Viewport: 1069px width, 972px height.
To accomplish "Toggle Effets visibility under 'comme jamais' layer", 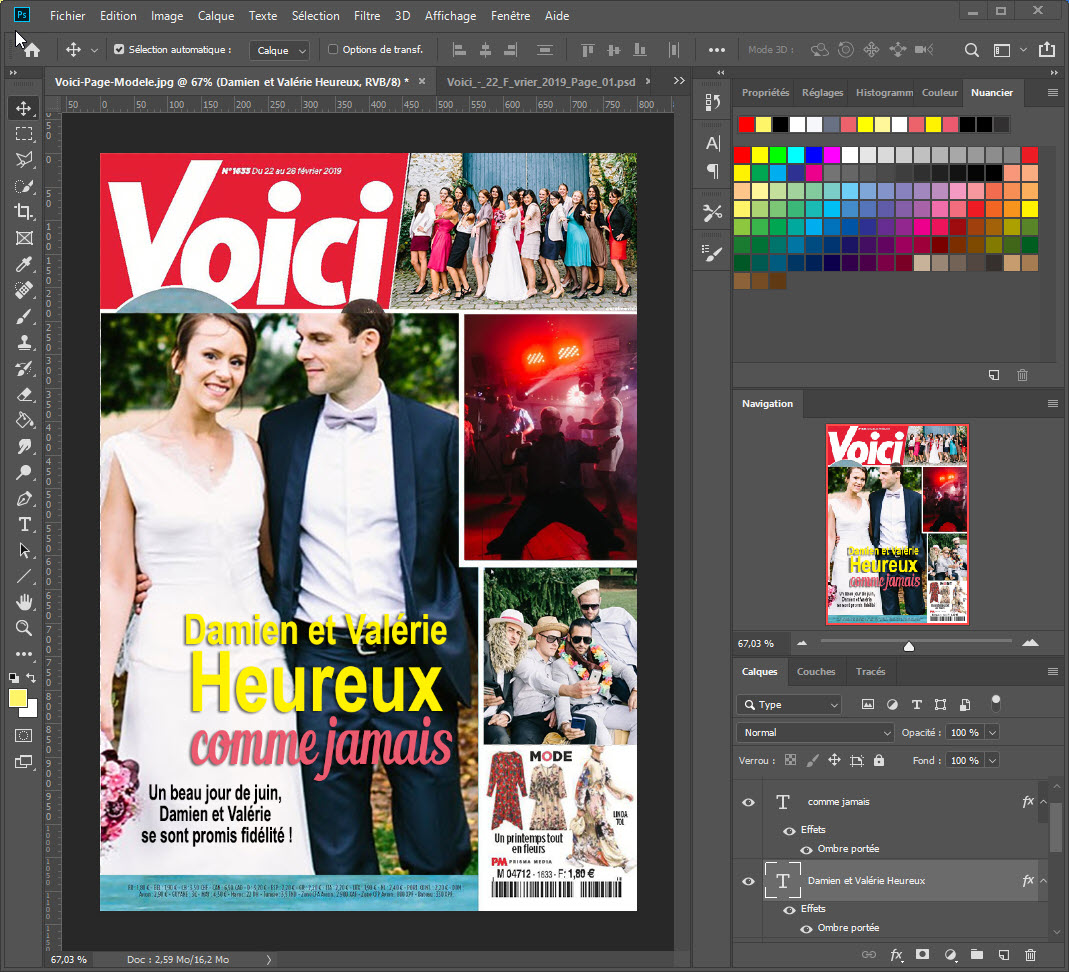I will click(x=789, y=831).
